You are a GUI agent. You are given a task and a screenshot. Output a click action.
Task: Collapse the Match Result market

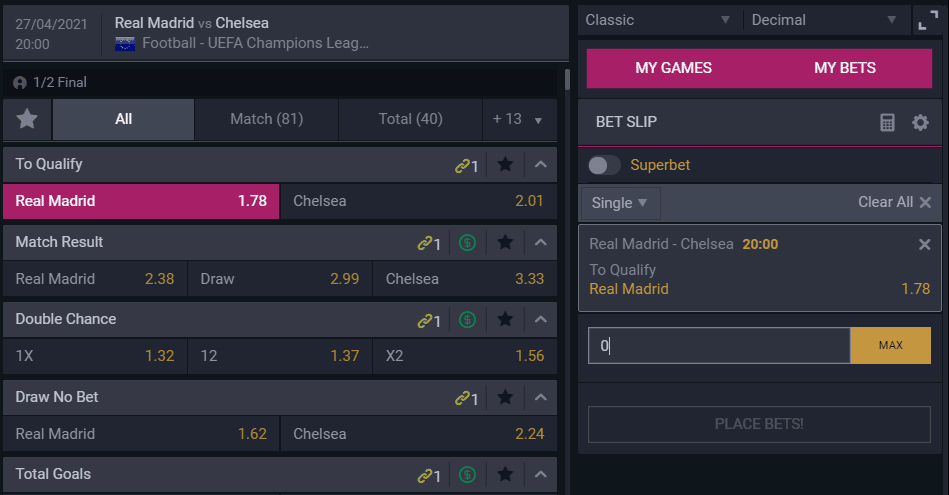(540, 242)
